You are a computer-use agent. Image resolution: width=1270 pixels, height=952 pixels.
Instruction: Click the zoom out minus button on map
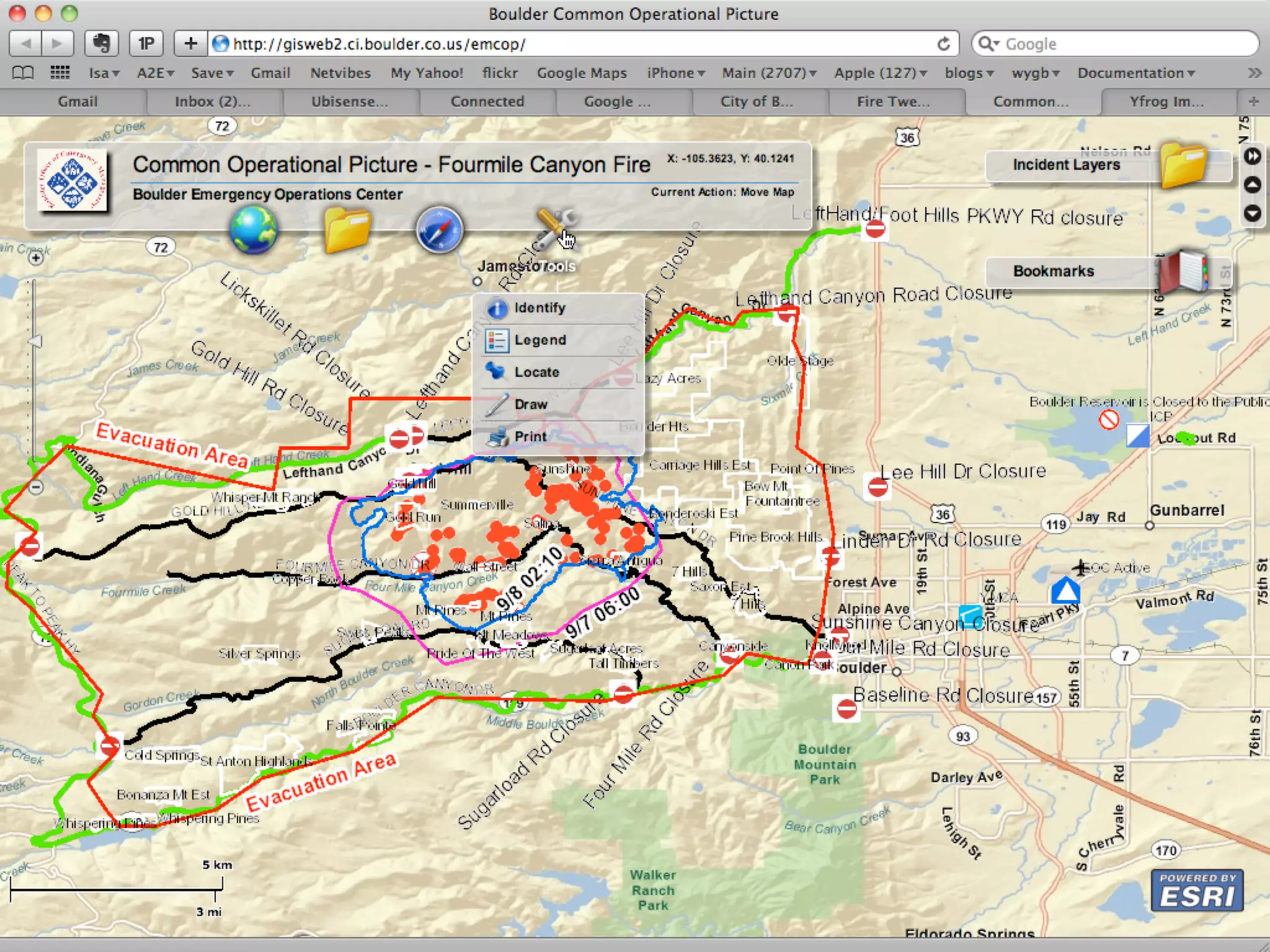(37, 487)
